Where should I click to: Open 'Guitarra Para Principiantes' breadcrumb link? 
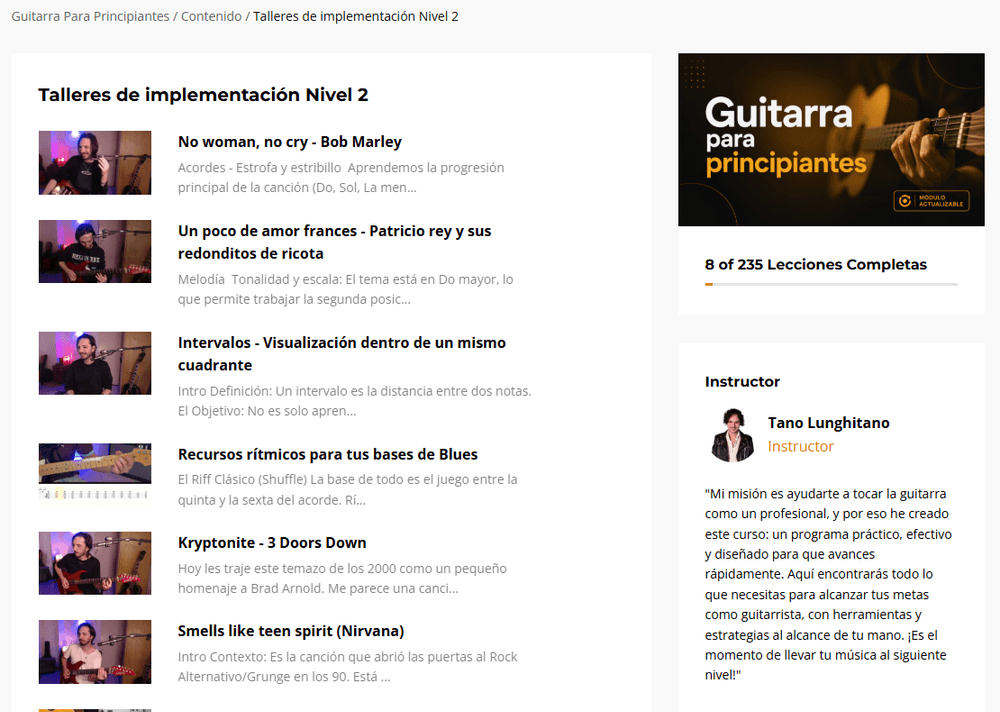coord(91,17)
